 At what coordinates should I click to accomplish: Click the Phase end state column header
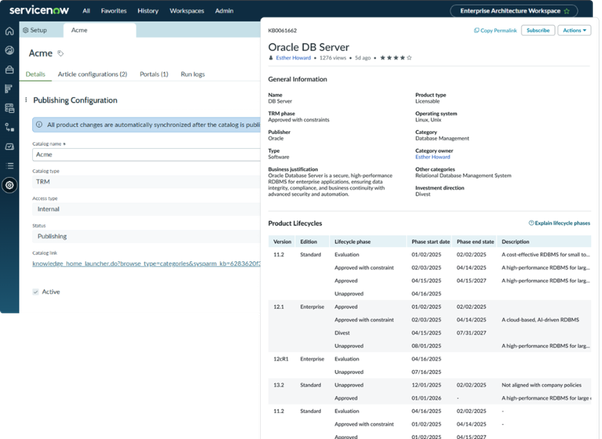(475, 242)
